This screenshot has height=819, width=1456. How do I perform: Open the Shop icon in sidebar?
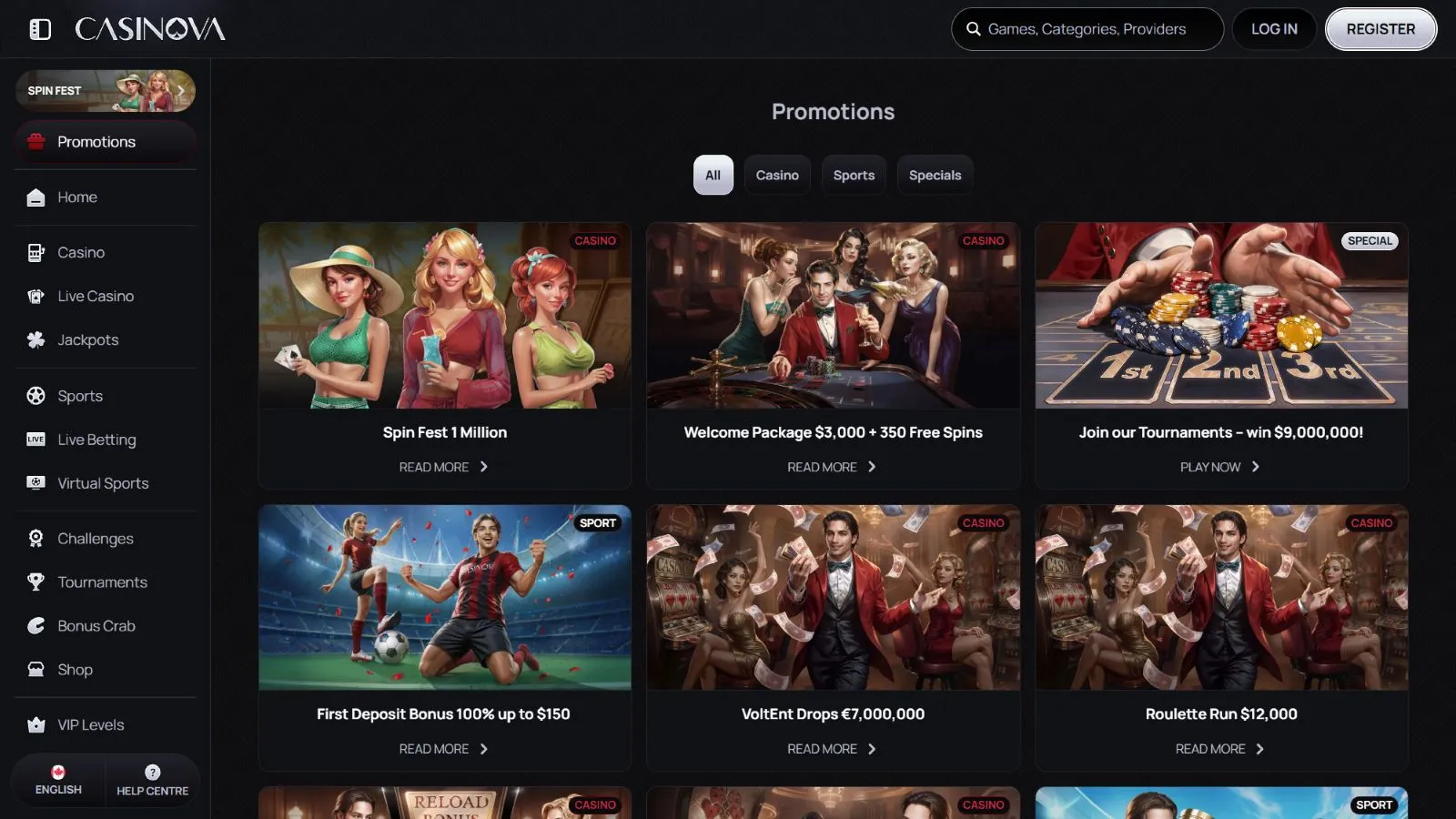tap(35, 670)
